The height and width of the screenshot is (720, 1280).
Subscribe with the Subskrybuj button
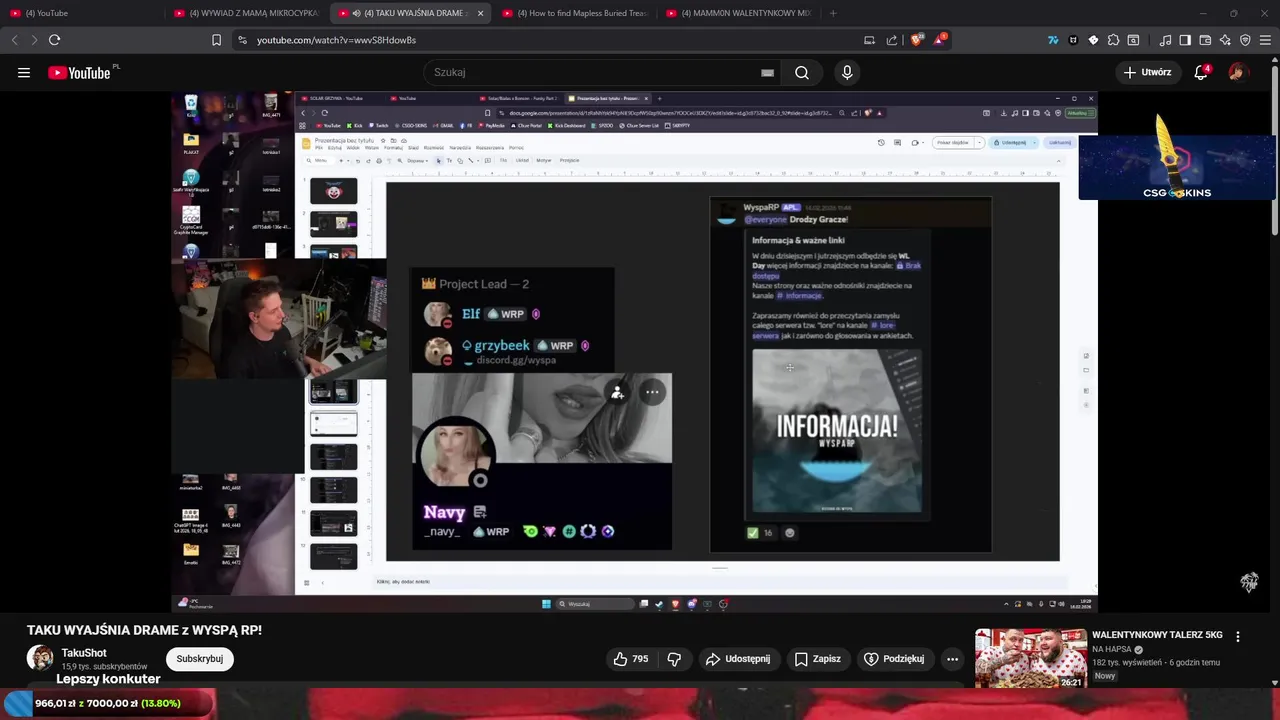[199, 659]
